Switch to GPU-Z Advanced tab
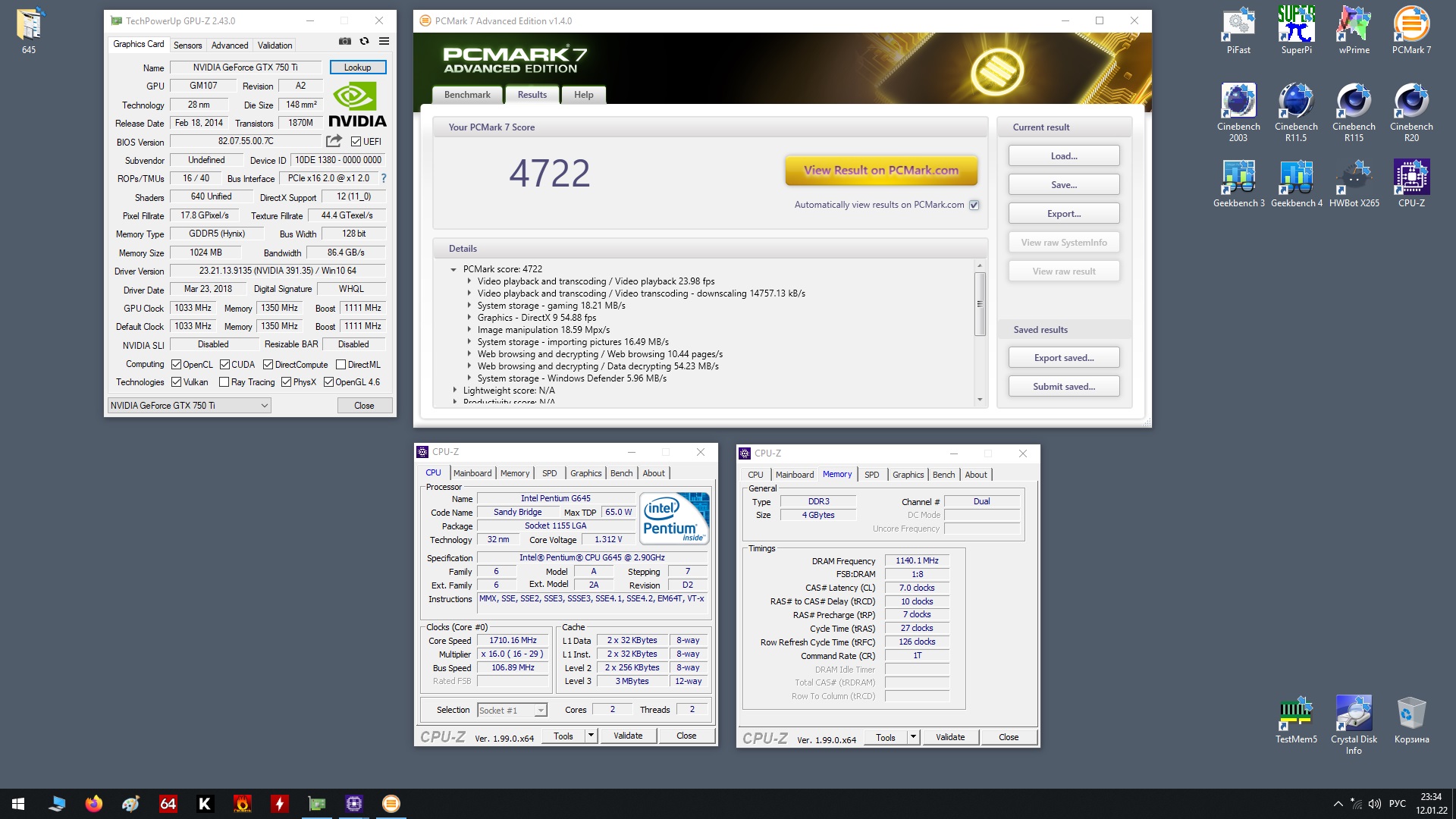 pyautogui.click(x=229, y=45)
